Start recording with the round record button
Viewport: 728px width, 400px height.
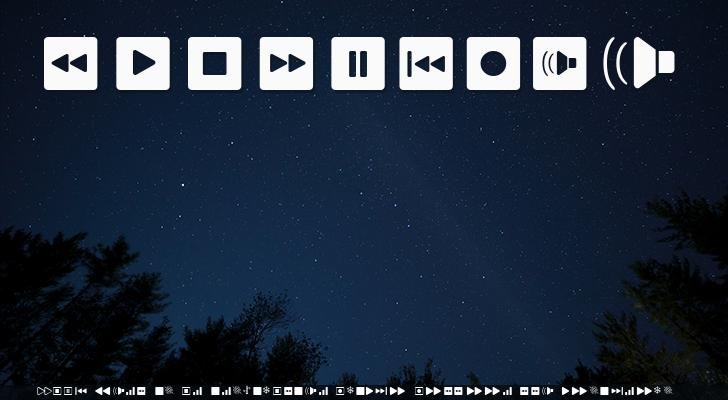[493, 64]
